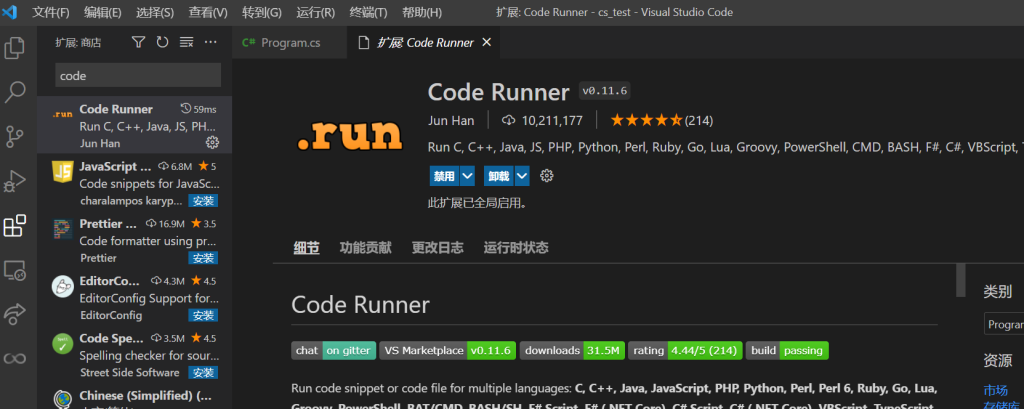Click the VS Code logo in title bar
The image size is (1024, 409).
[x=10, y=12]
